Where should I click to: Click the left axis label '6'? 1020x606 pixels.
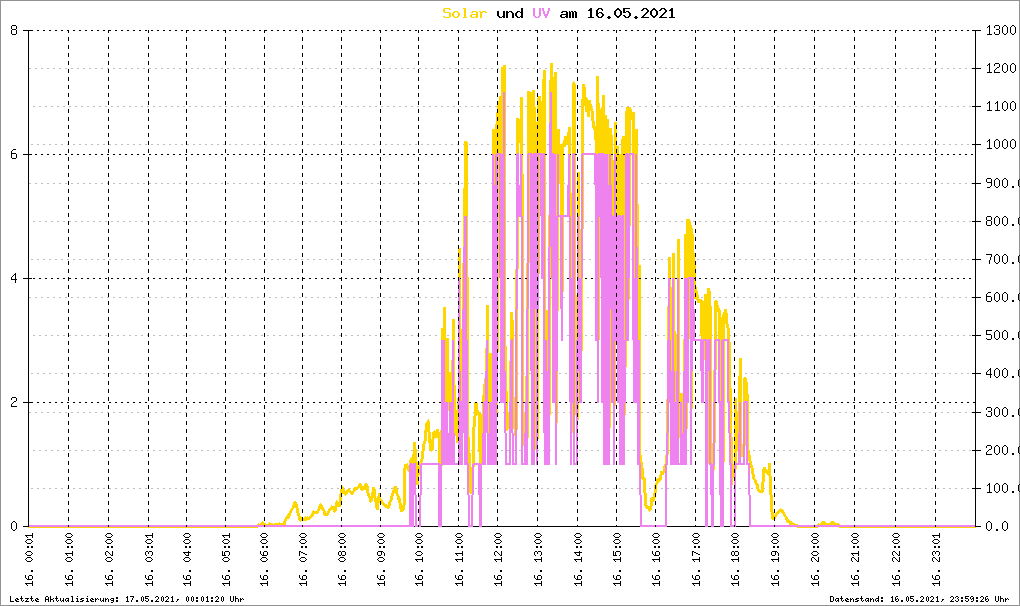click(14, 155)
